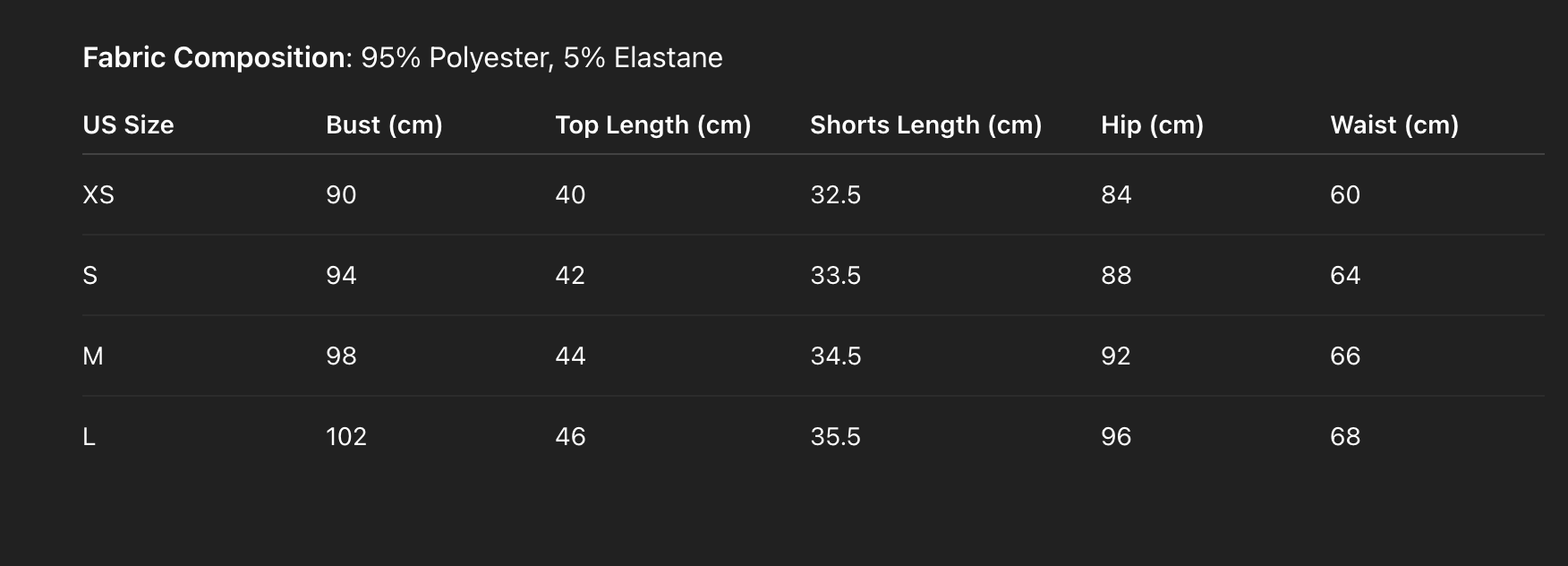Click the Hip (cm) column header
Image resolution: width=1568 pixels, height=566 pixels.
[1152, 124]
